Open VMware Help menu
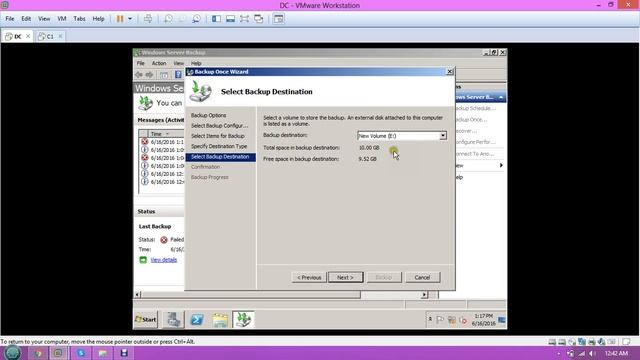 (98, 19)
